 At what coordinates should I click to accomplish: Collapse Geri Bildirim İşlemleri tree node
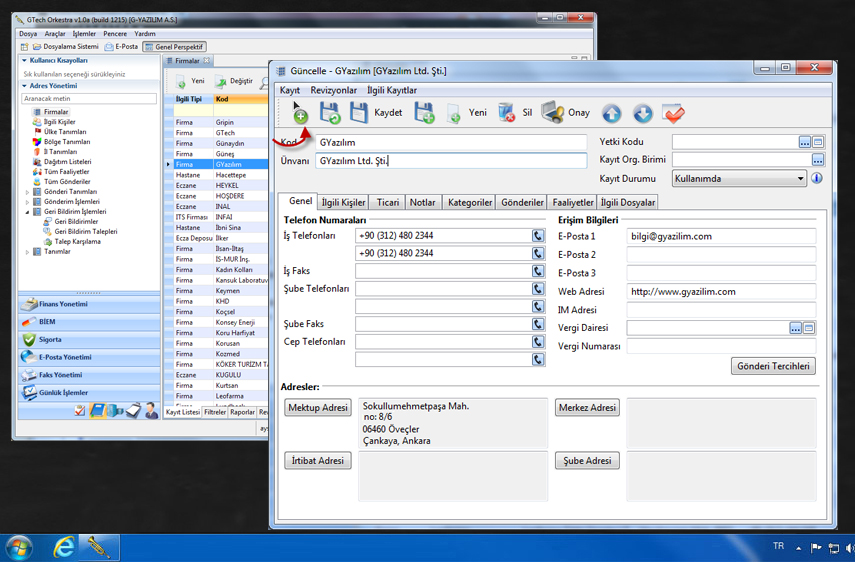pos(27,211)
